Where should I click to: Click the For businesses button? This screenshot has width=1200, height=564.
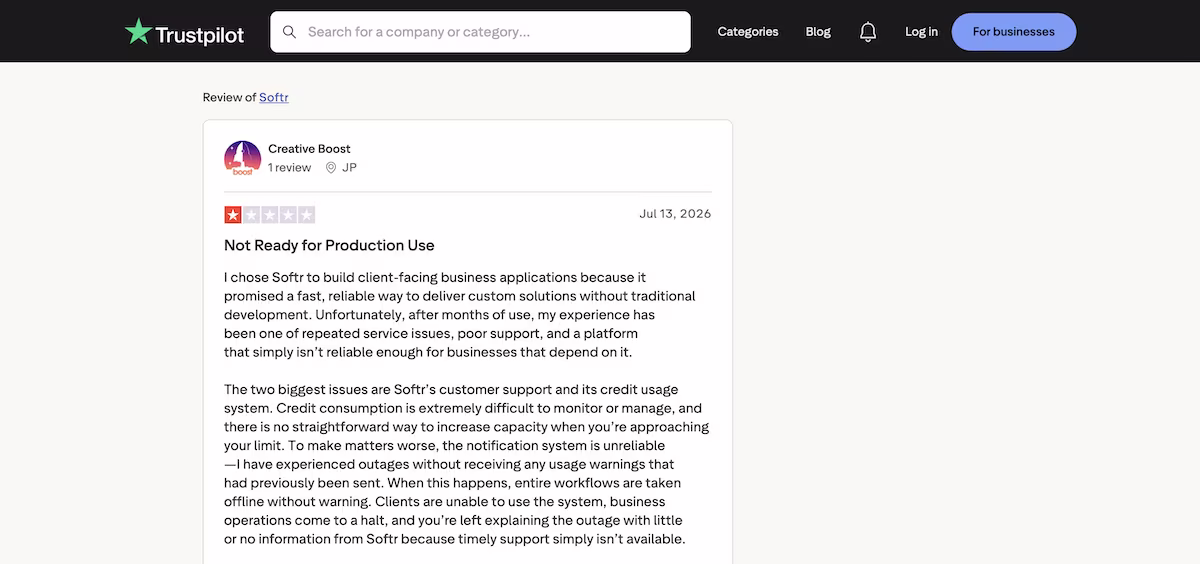click(1014, 32)
